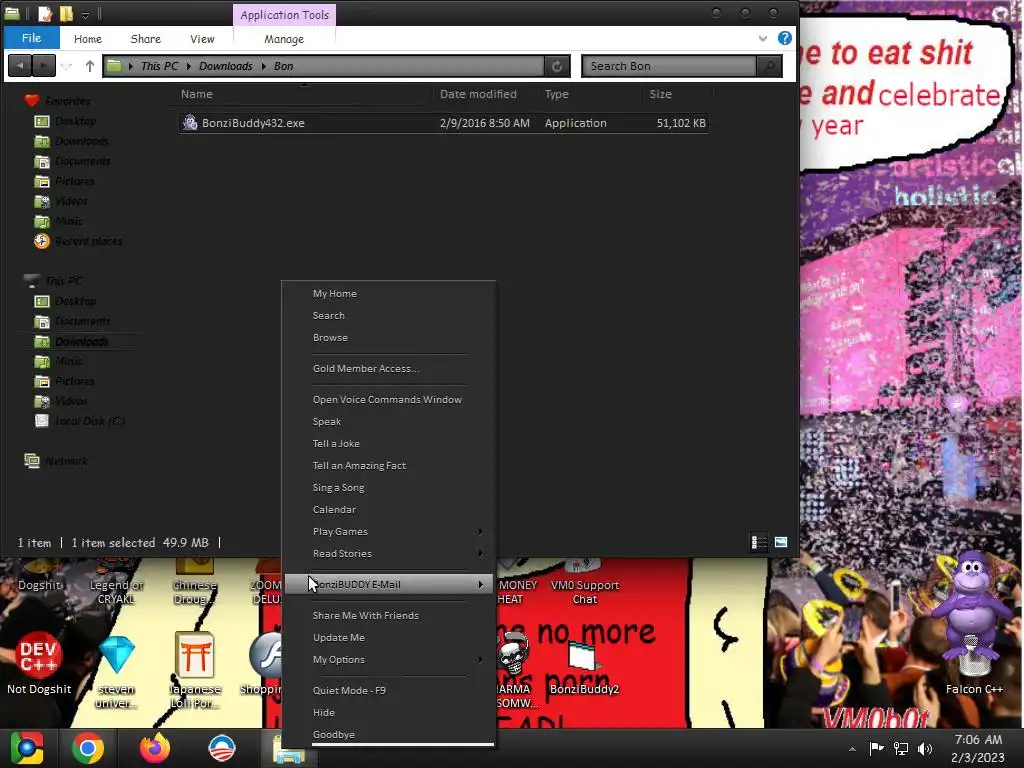Click breadcrumb arrow after This PC
The height and width of the screenshot is (768, 1024).
(x=188, y=66)
